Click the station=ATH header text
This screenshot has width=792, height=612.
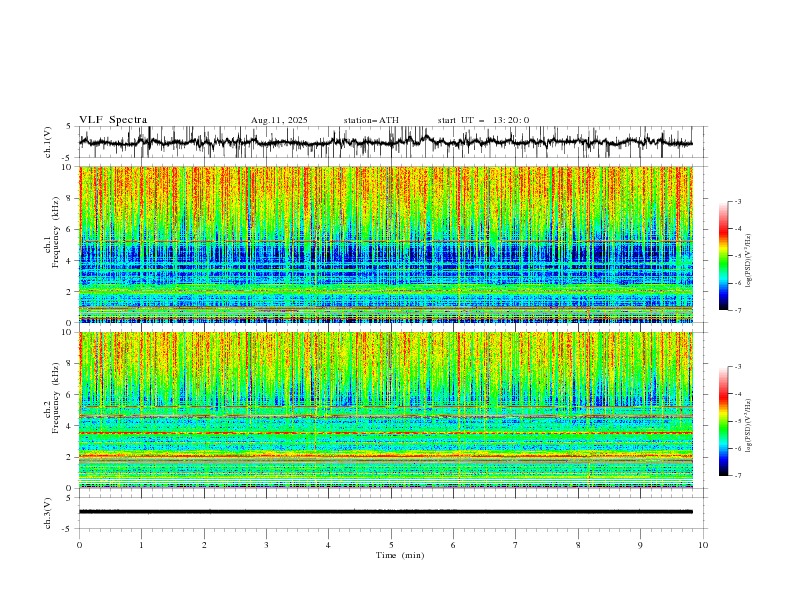tap(371, 120)
